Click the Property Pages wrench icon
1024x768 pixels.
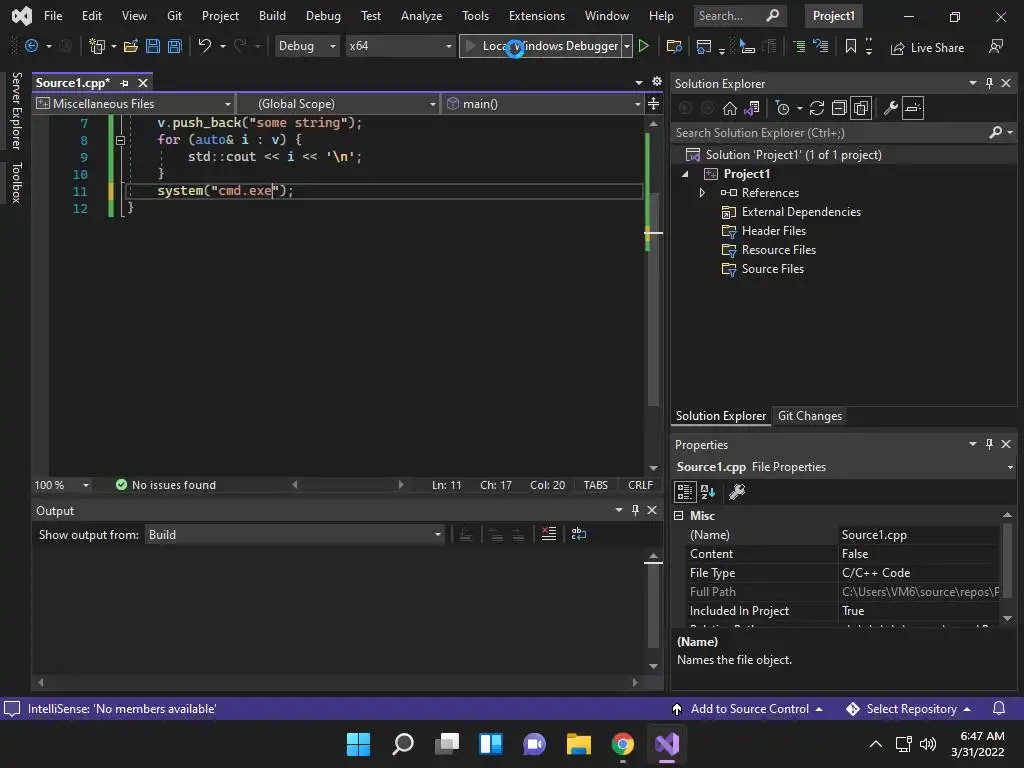[x=737, y=492]
